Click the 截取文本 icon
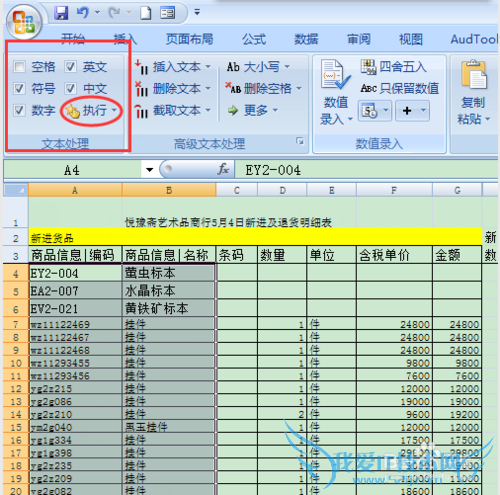Screen dimensions: 500x495 coord(142,111)
